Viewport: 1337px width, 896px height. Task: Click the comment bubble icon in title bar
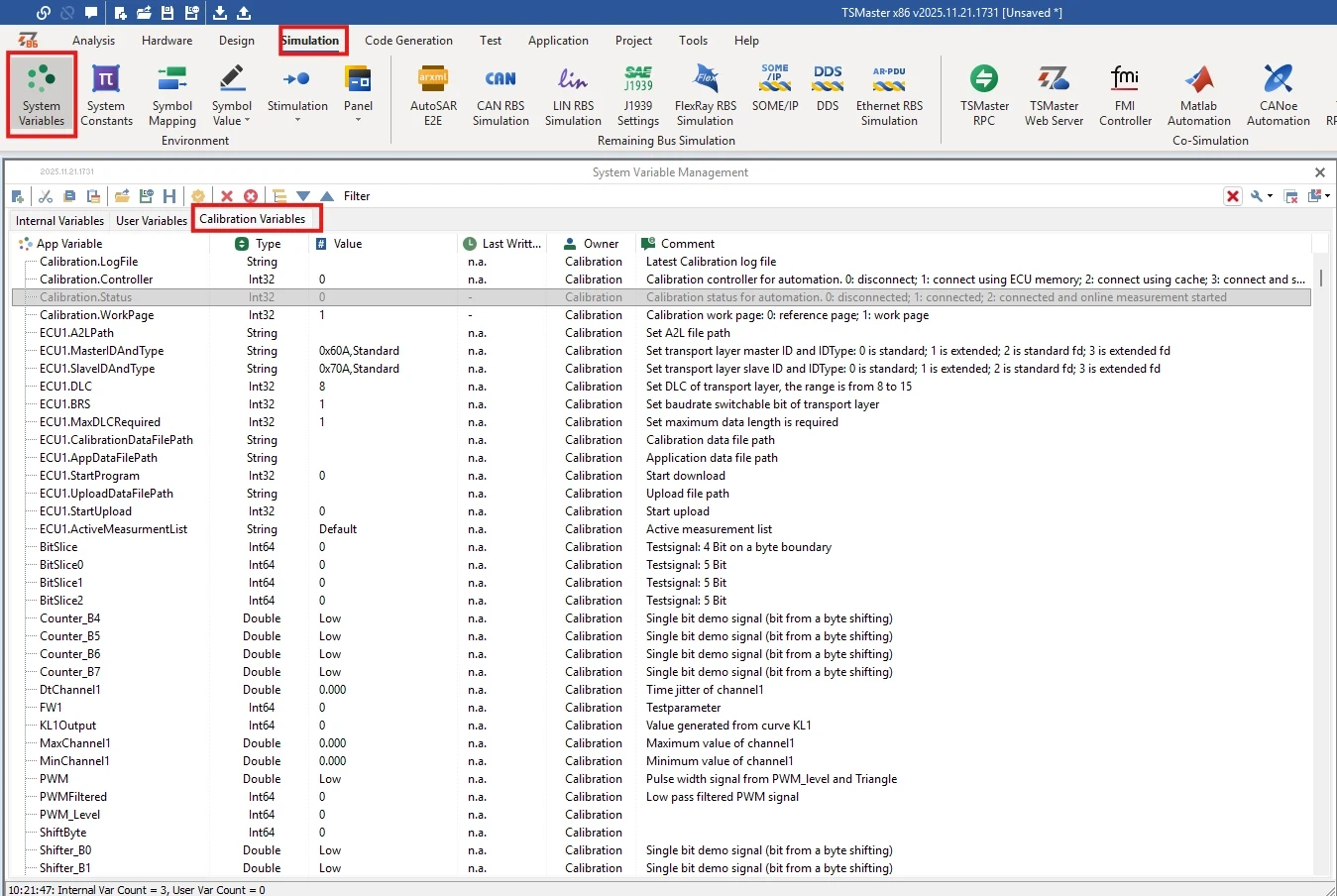pos(91,13)
